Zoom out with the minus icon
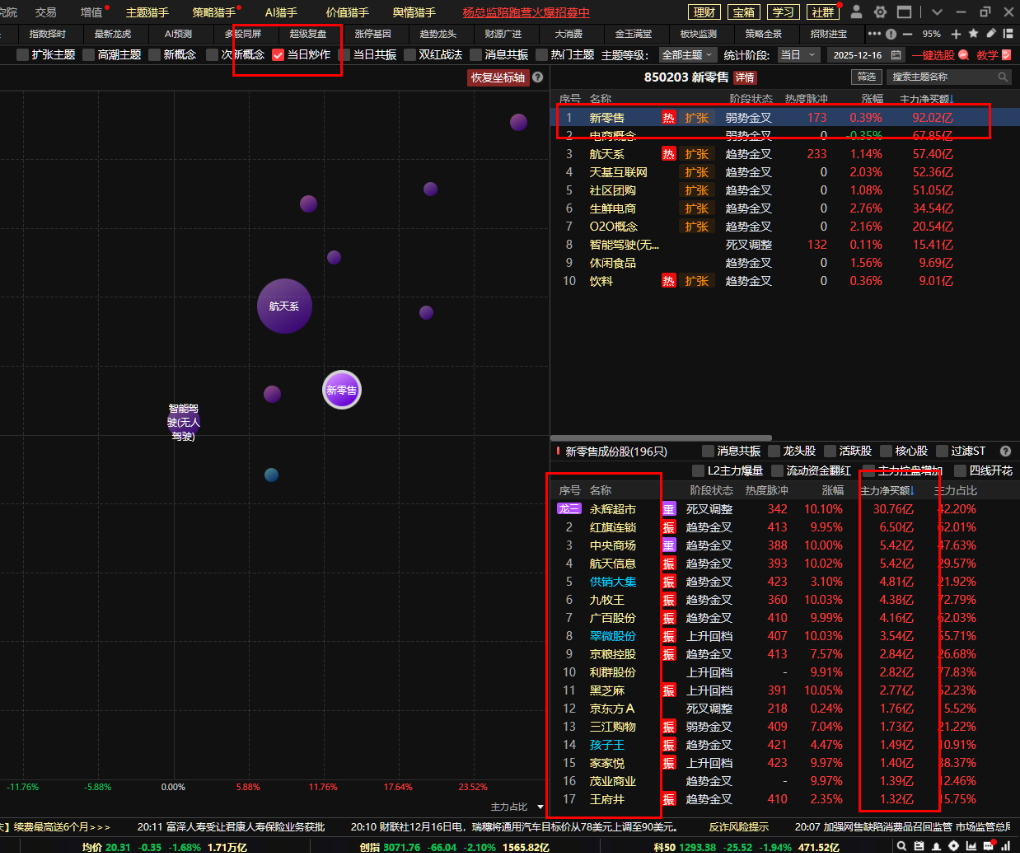1020x853 pixels. click(908, 33)
